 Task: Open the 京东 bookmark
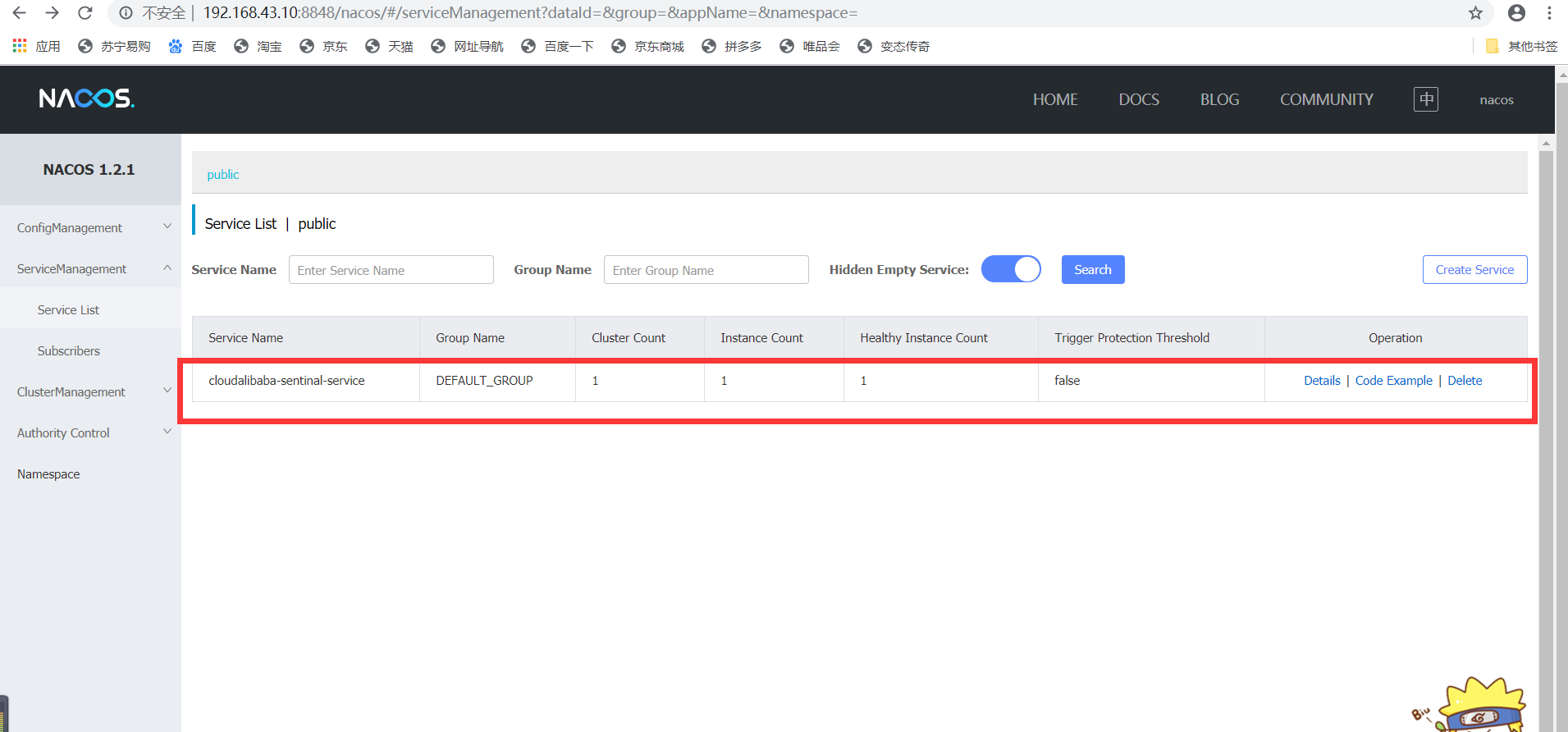323,46
